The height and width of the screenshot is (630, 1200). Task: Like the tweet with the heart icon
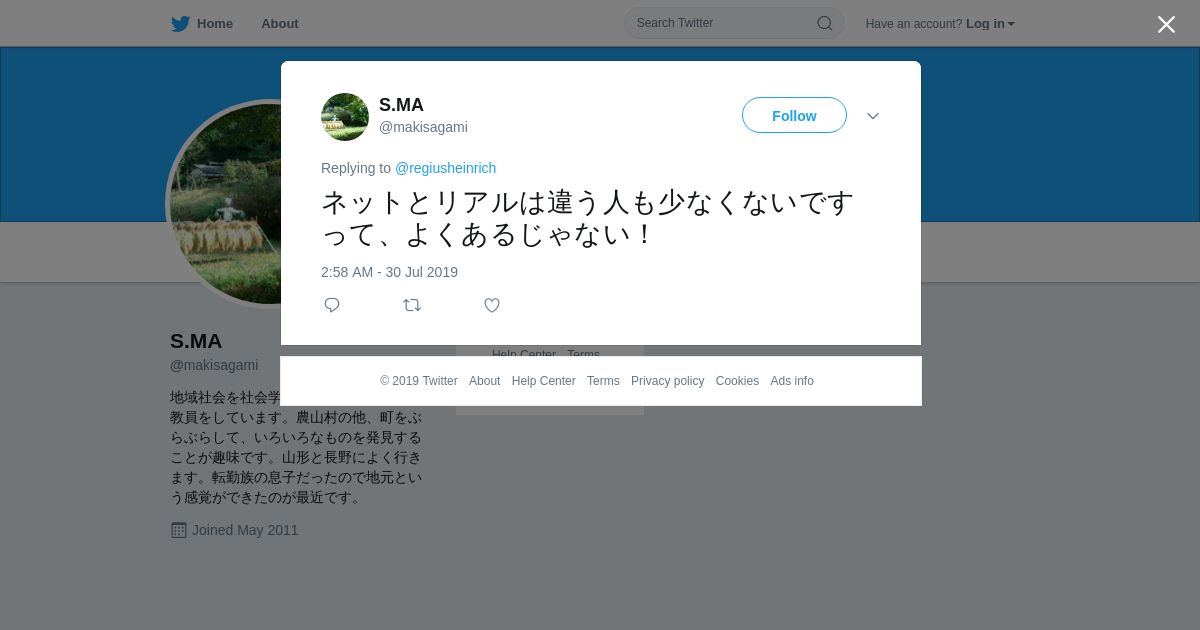(x=492, y=305)
